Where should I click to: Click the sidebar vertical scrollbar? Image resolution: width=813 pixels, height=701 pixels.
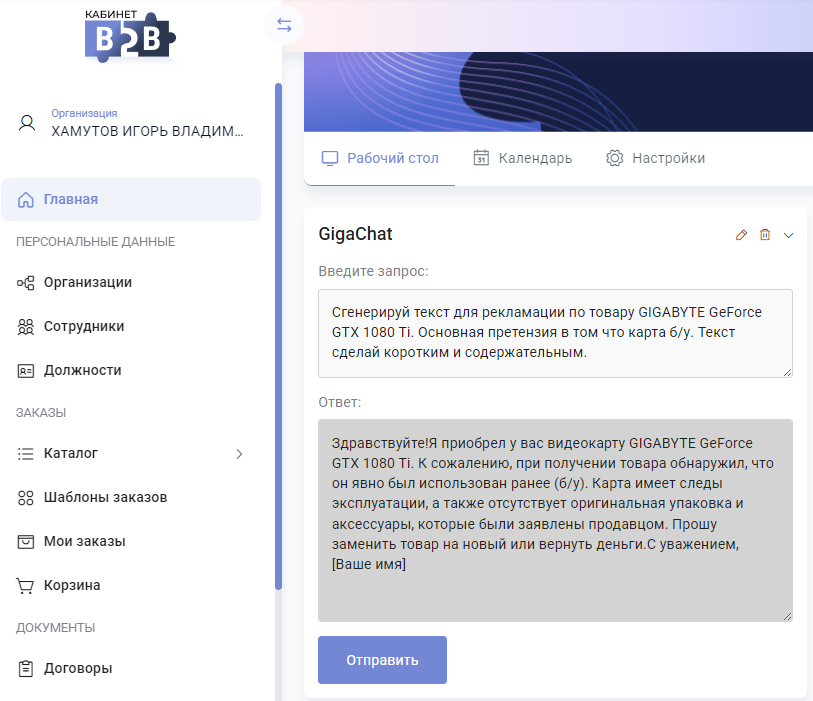(x=278, y=336)
